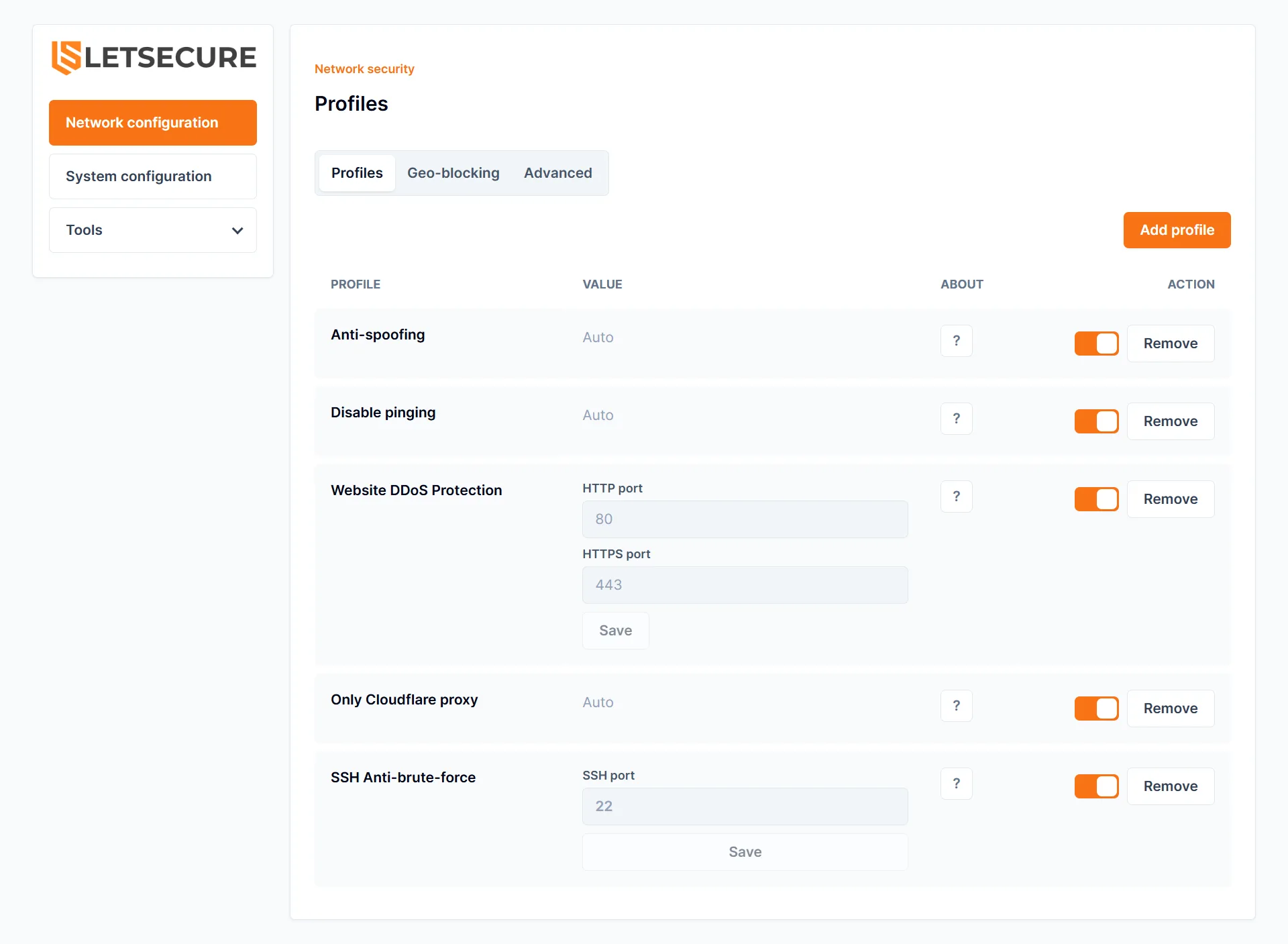Click the ACTION column header

pos(1191,284)
